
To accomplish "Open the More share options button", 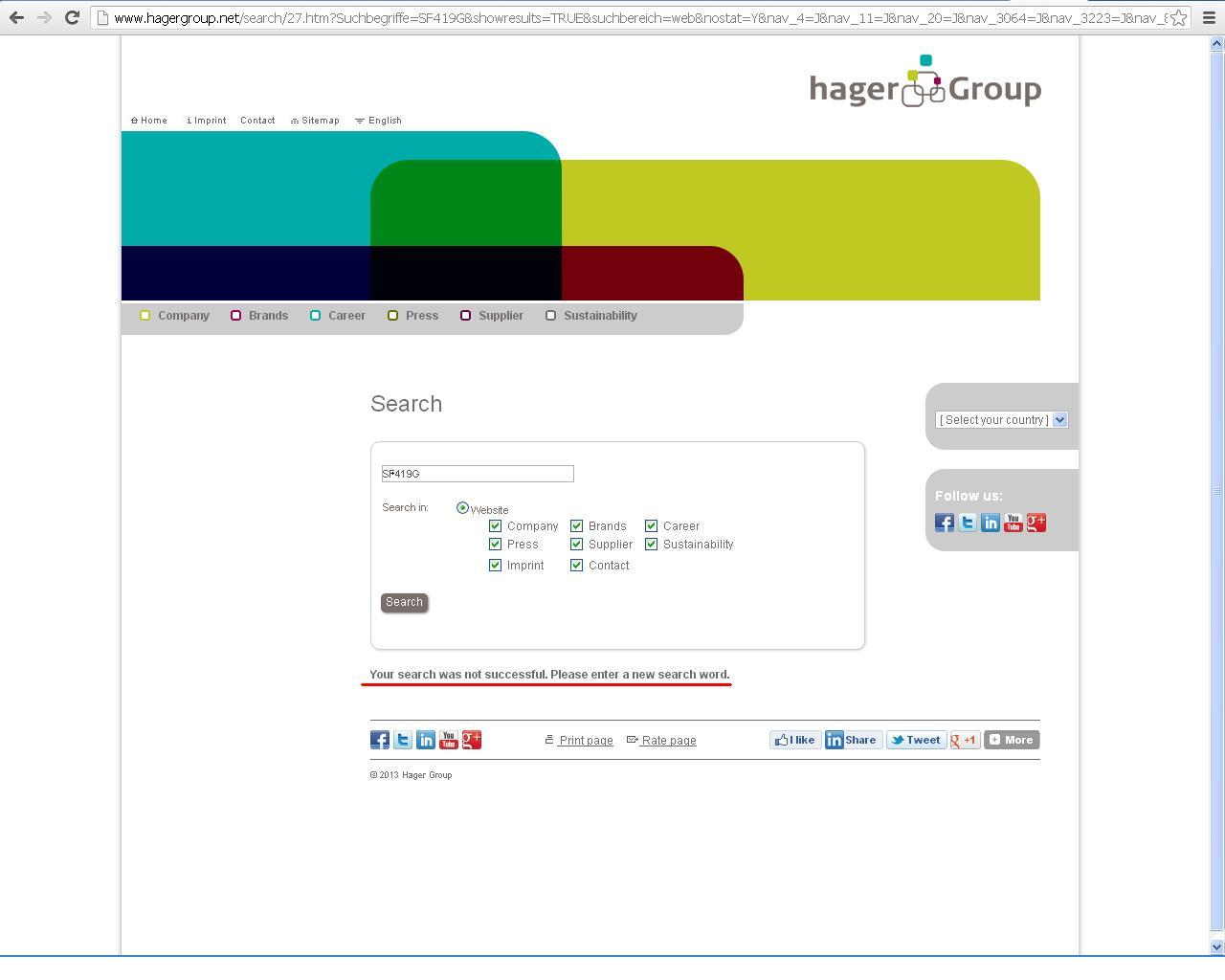I will click(1012, 740).
